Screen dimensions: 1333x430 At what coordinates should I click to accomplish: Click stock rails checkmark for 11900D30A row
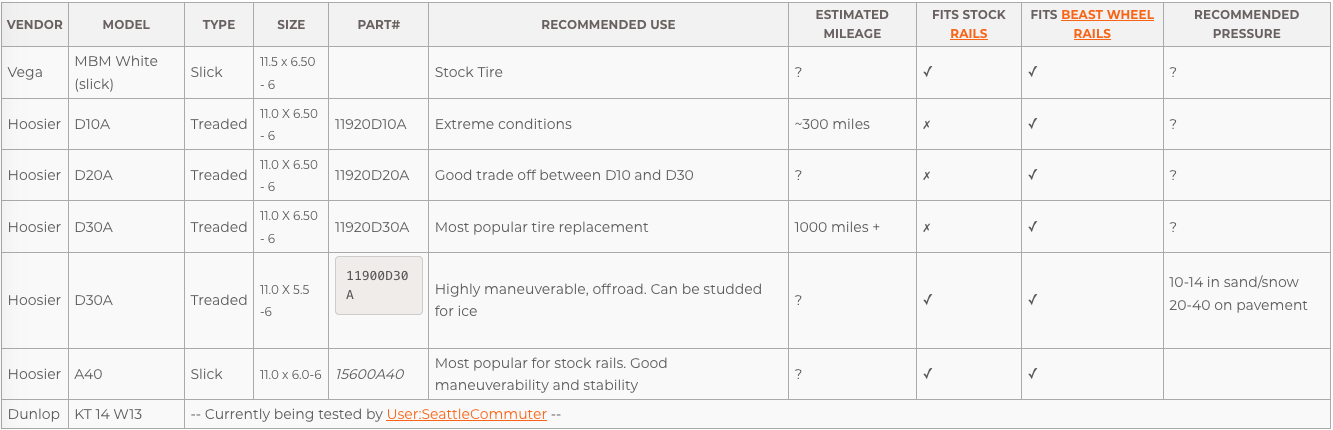point(928,299)
